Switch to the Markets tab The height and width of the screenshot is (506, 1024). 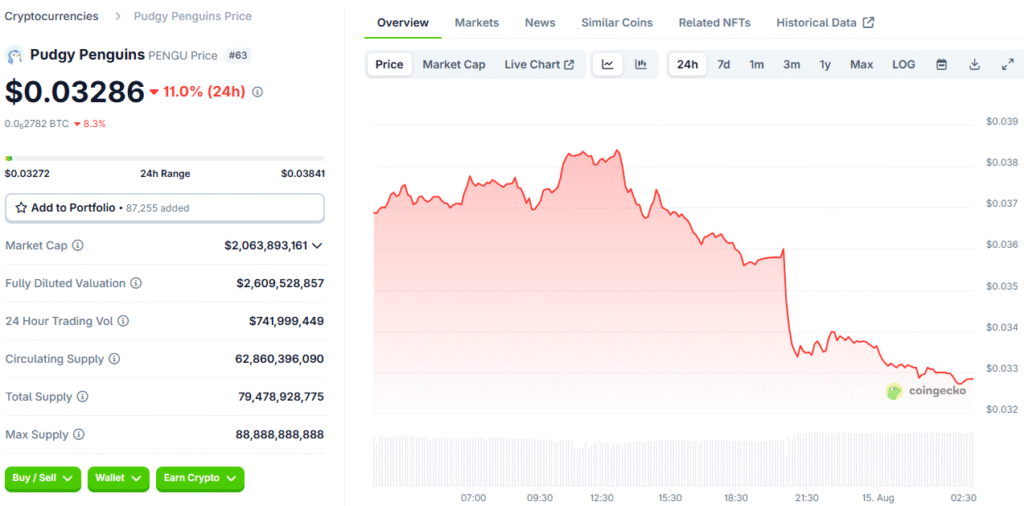point(477,23)
